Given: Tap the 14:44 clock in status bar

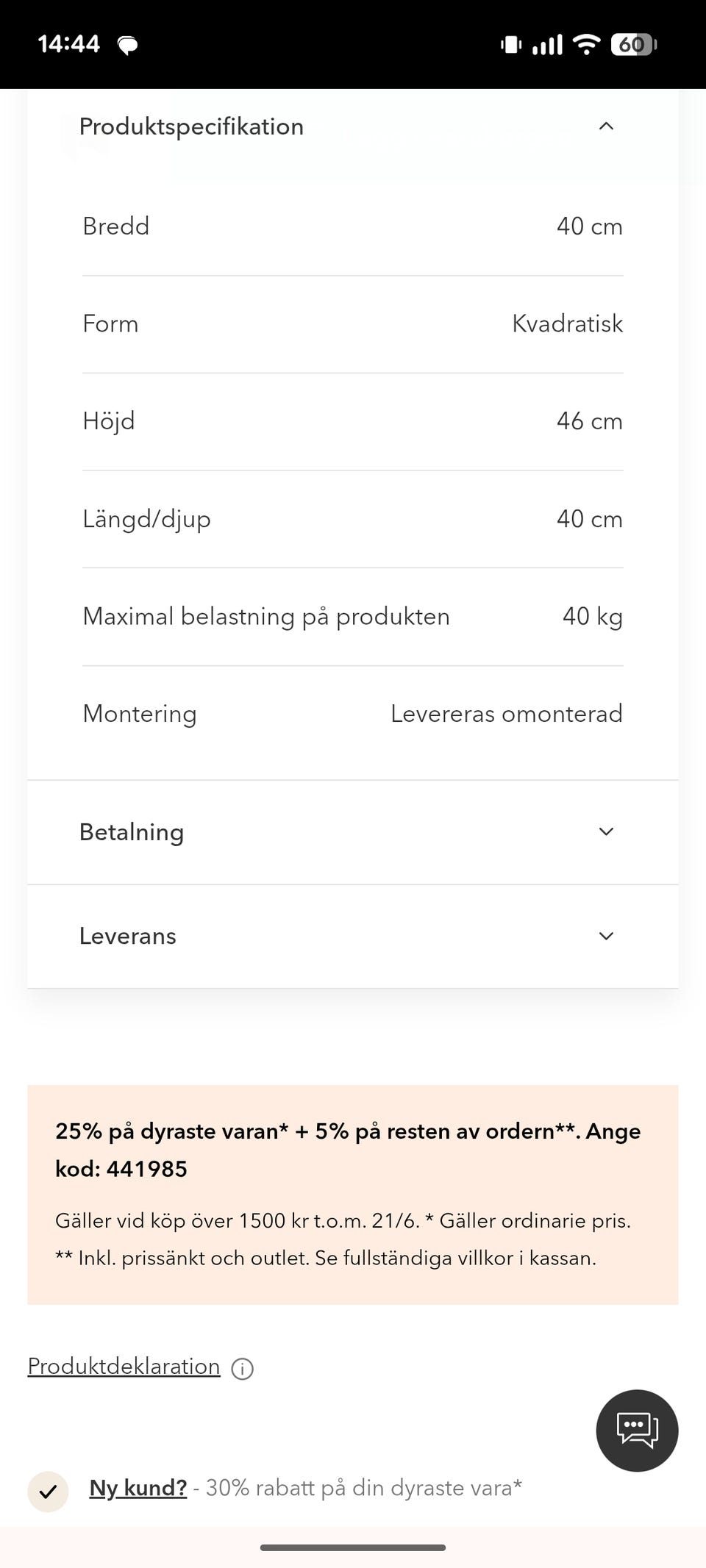Looking at the screenshot, I should coord(68,44).
